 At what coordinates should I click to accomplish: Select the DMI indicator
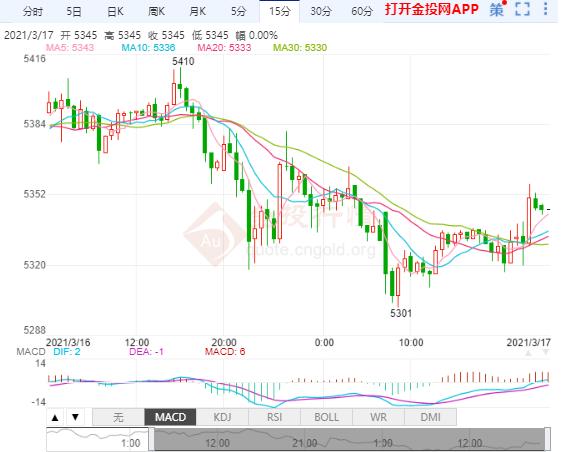431,417
